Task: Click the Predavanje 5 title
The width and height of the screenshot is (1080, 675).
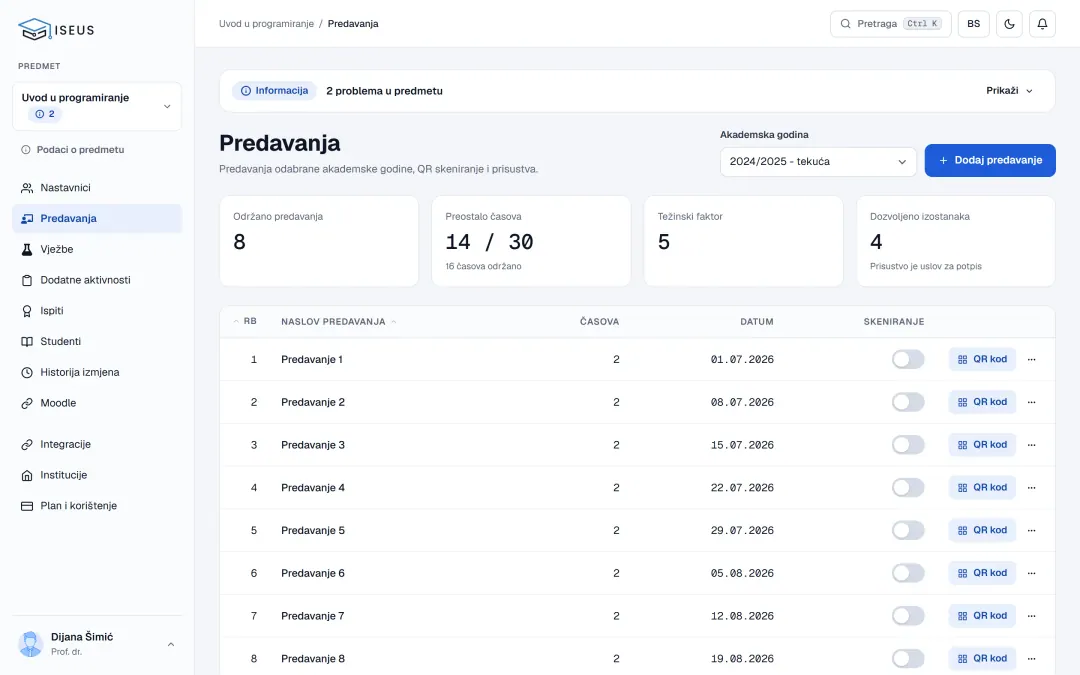Action: [x=313, y=530]
